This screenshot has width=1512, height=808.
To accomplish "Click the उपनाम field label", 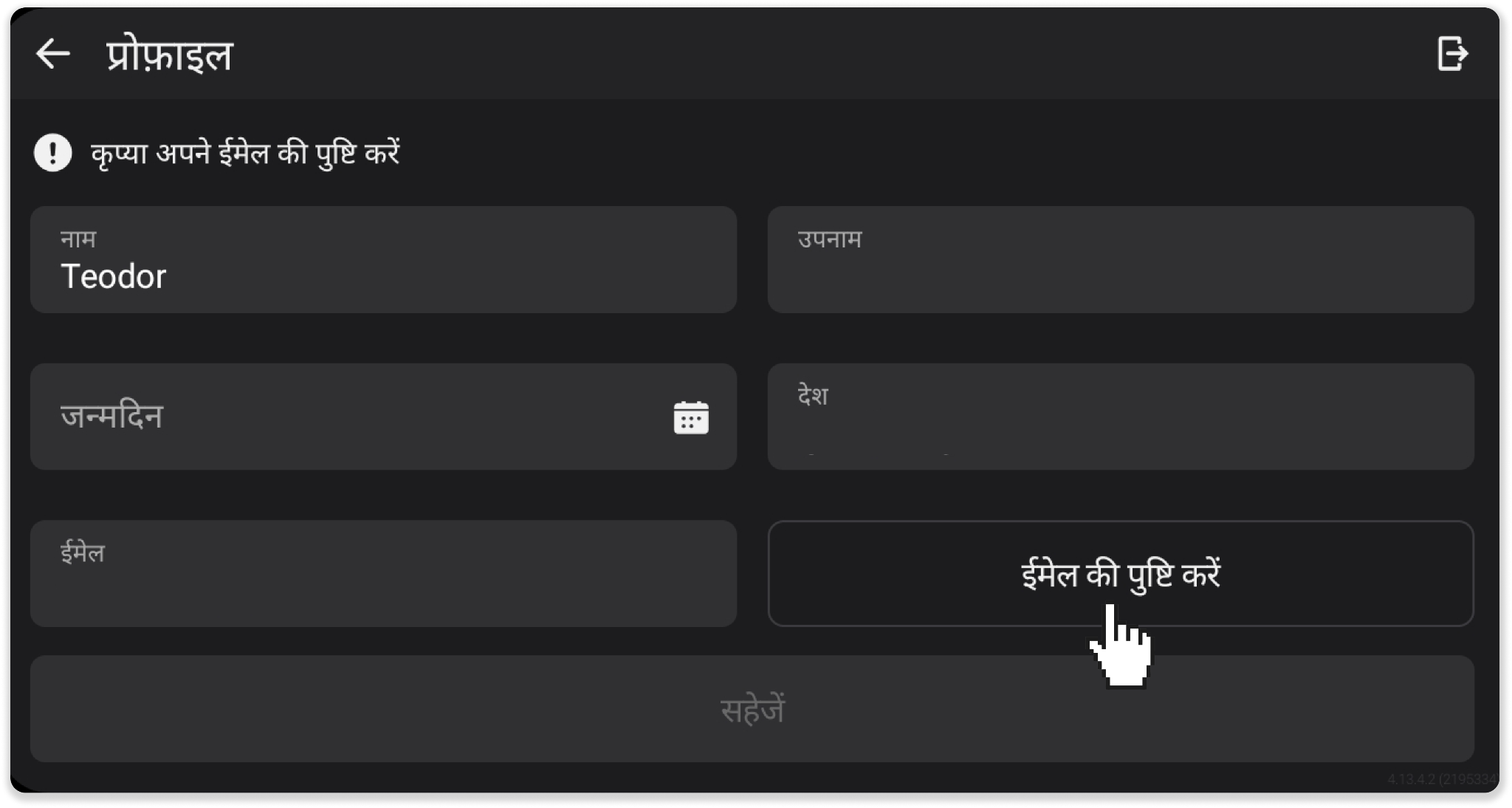I will click(829, 239).
